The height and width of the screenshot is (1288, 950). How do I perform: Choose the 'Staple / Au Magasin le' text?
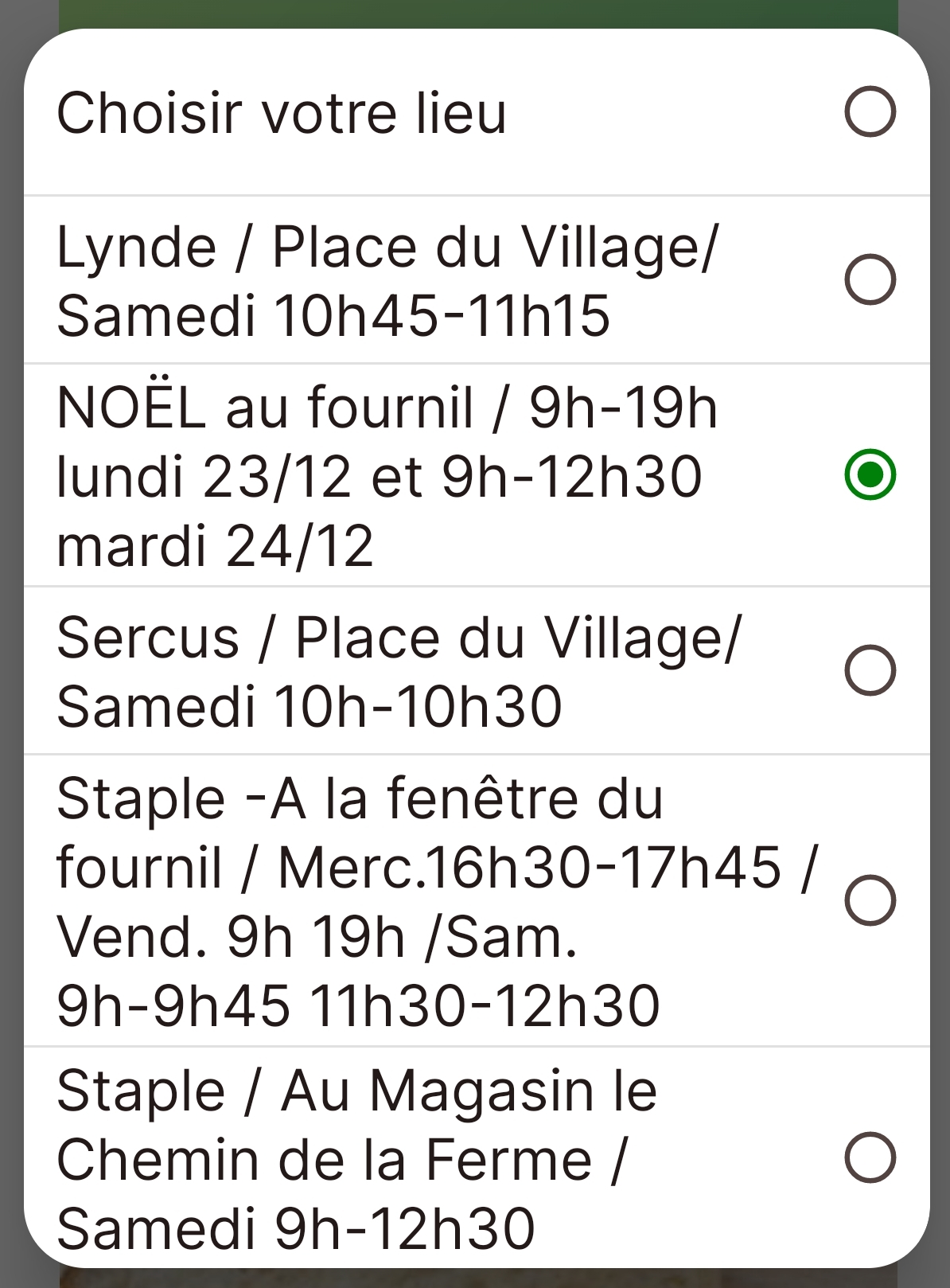click(357, 1091)
